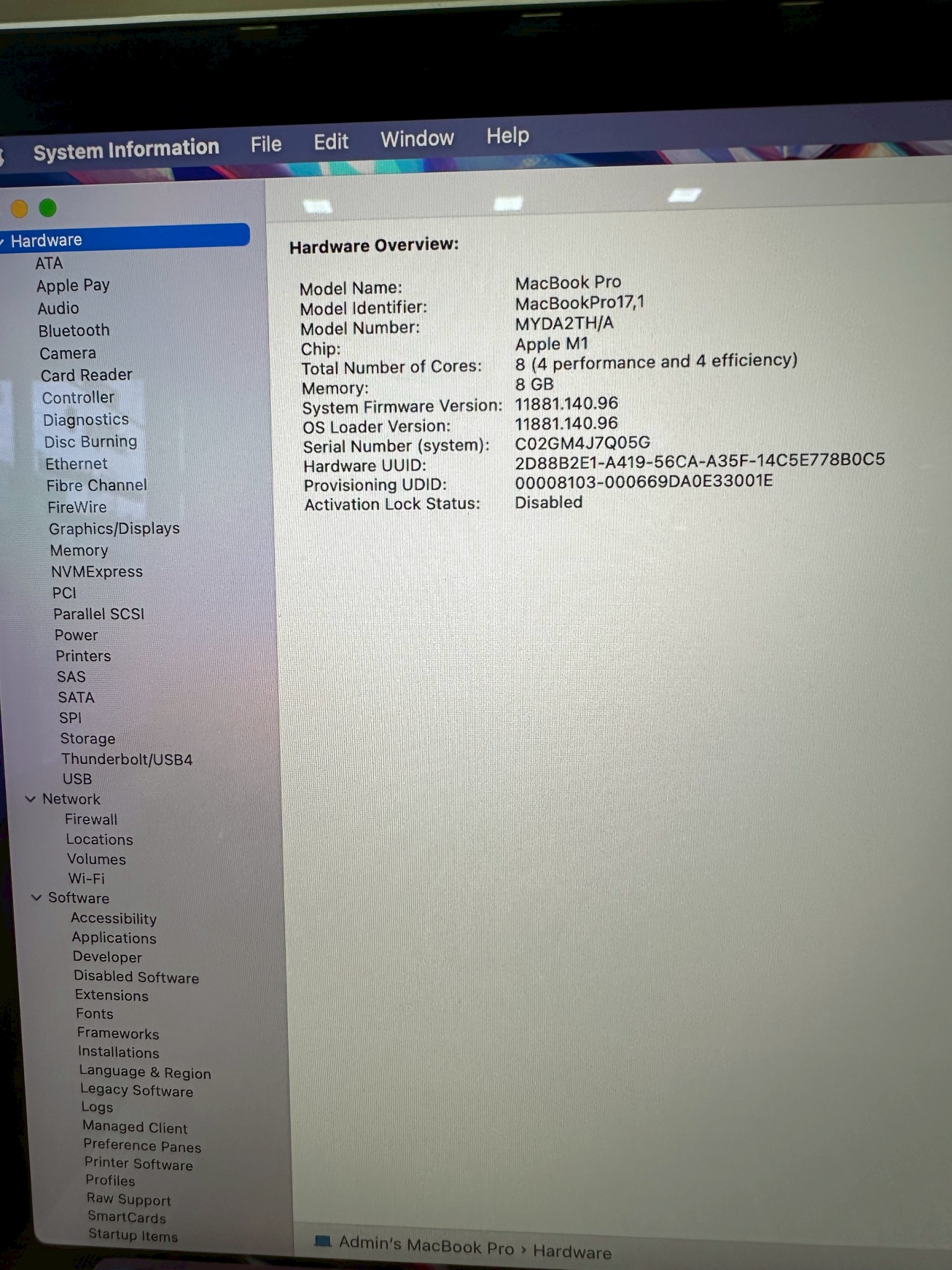Select Card Reader in the sidebar
The height and width of the screenshot is (1270, 952).
click(x=86, y=375)
